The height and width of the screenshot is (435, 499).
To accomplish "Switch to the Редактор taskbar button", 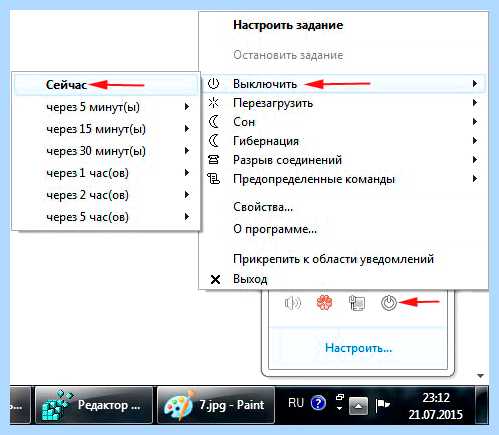I will 94,405.
